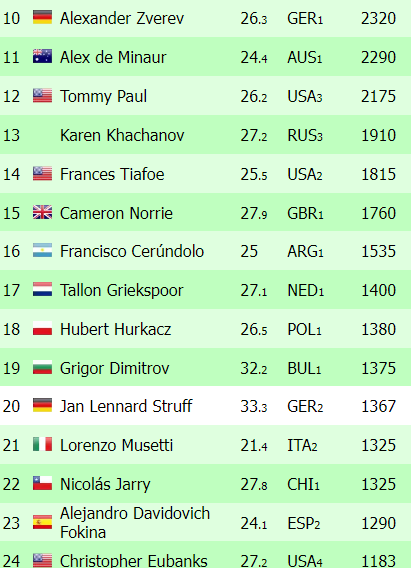411x568 pixels.
Task: Click the Spanish flag next to Davidovich Fokina
Action: click(x=42, y=522)
